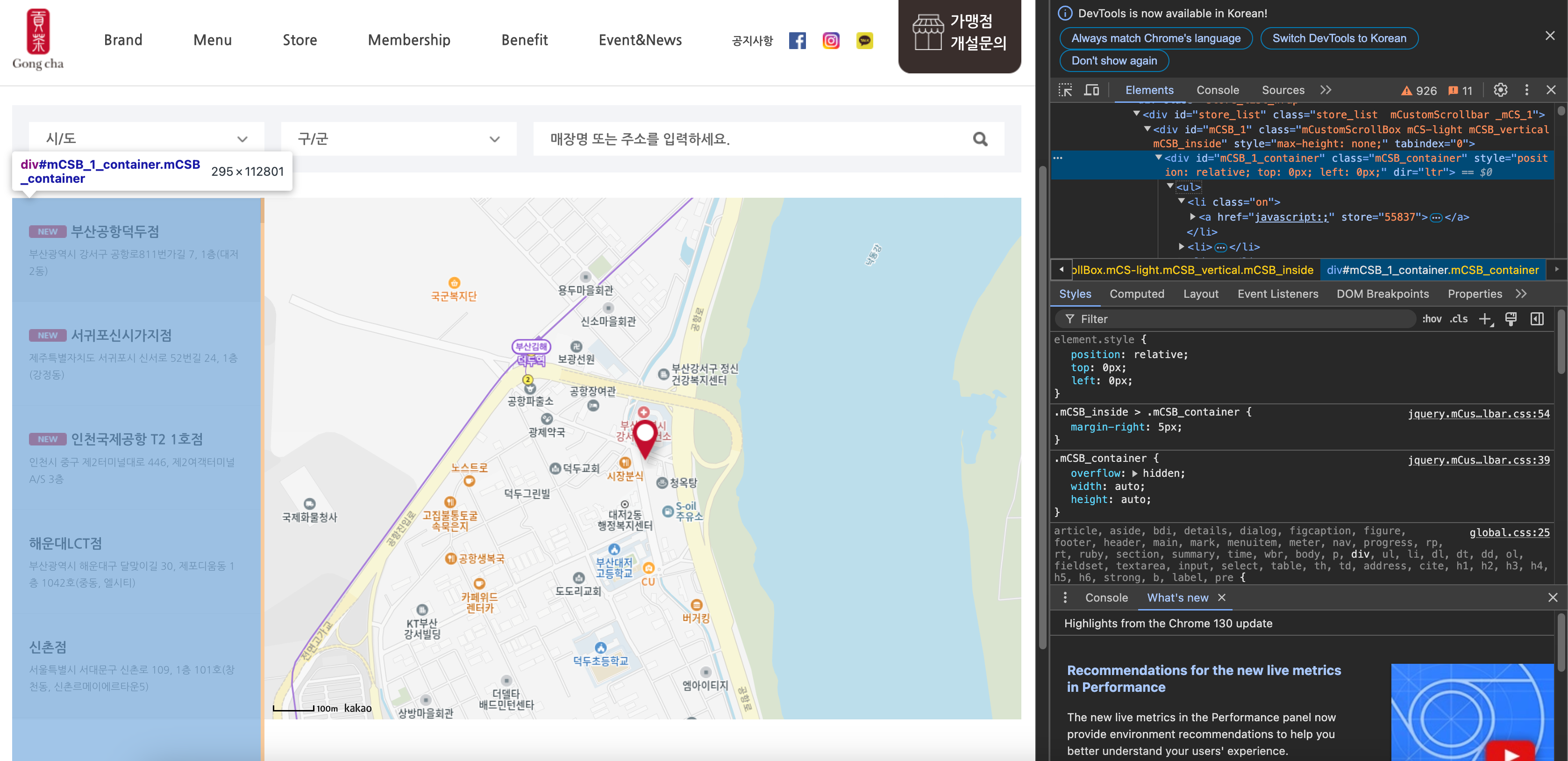Expand the overflow hidden shorthand triangle

[x=1134, y=473]
